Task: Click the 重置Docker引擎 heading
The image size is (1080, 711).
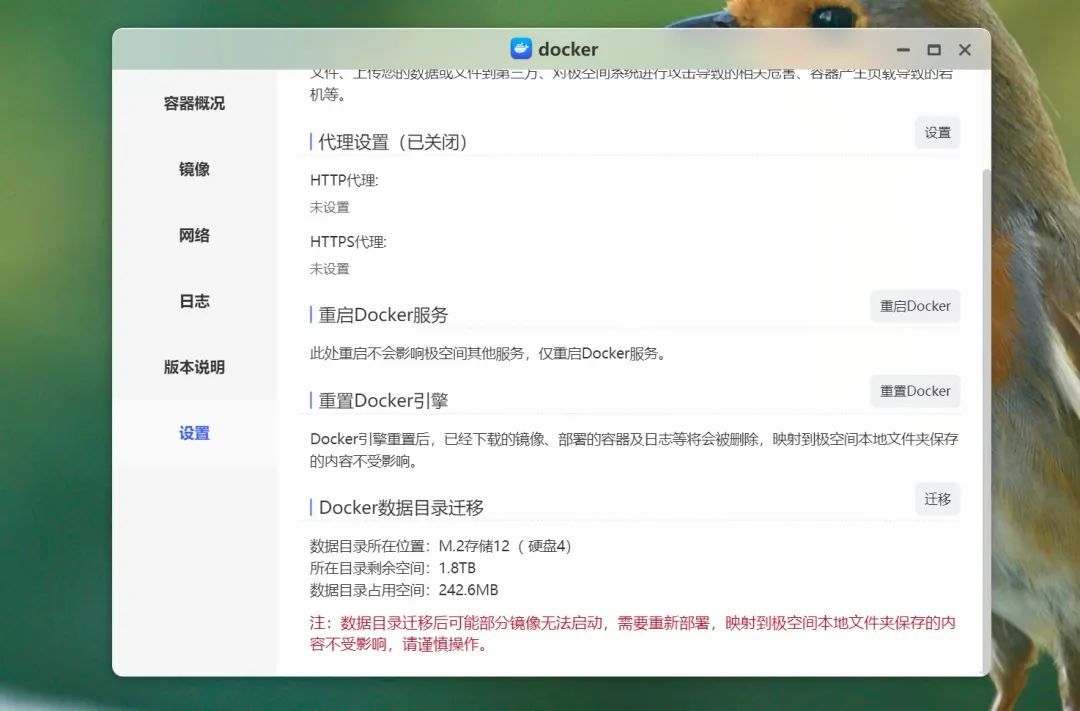Action: [383, 400]
